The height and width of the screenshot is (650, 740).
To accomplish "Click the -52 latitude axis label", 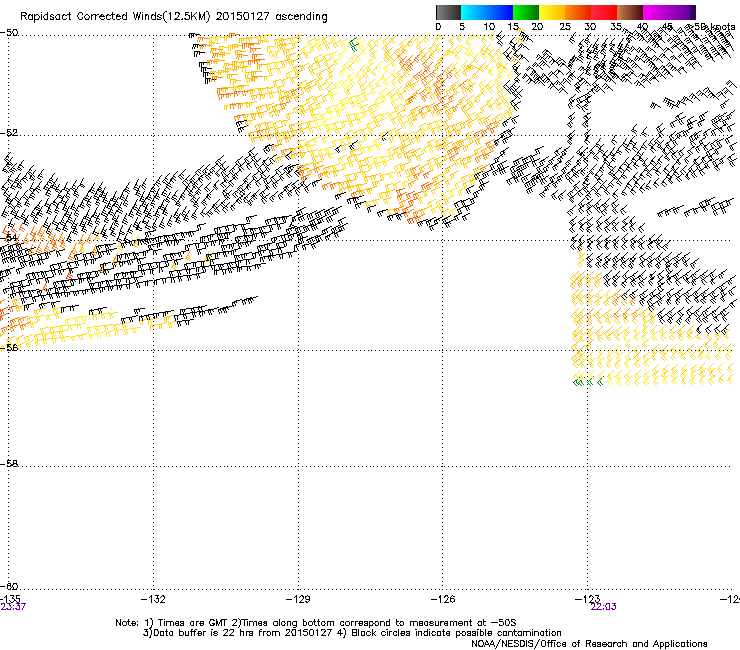I will 9,133.
